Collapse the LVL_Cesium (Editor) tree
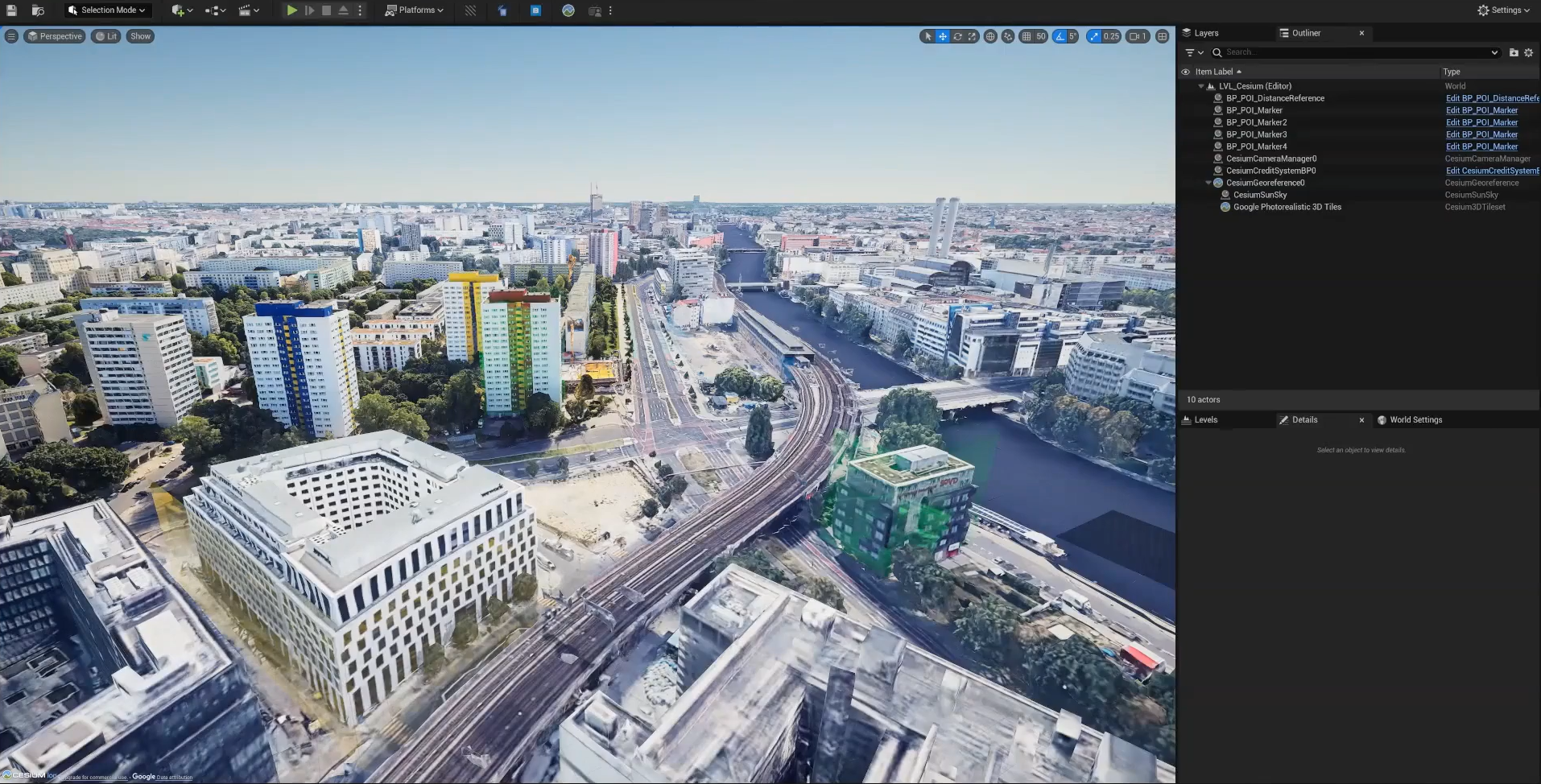 pyautogui.click(x=1201, y=86)
